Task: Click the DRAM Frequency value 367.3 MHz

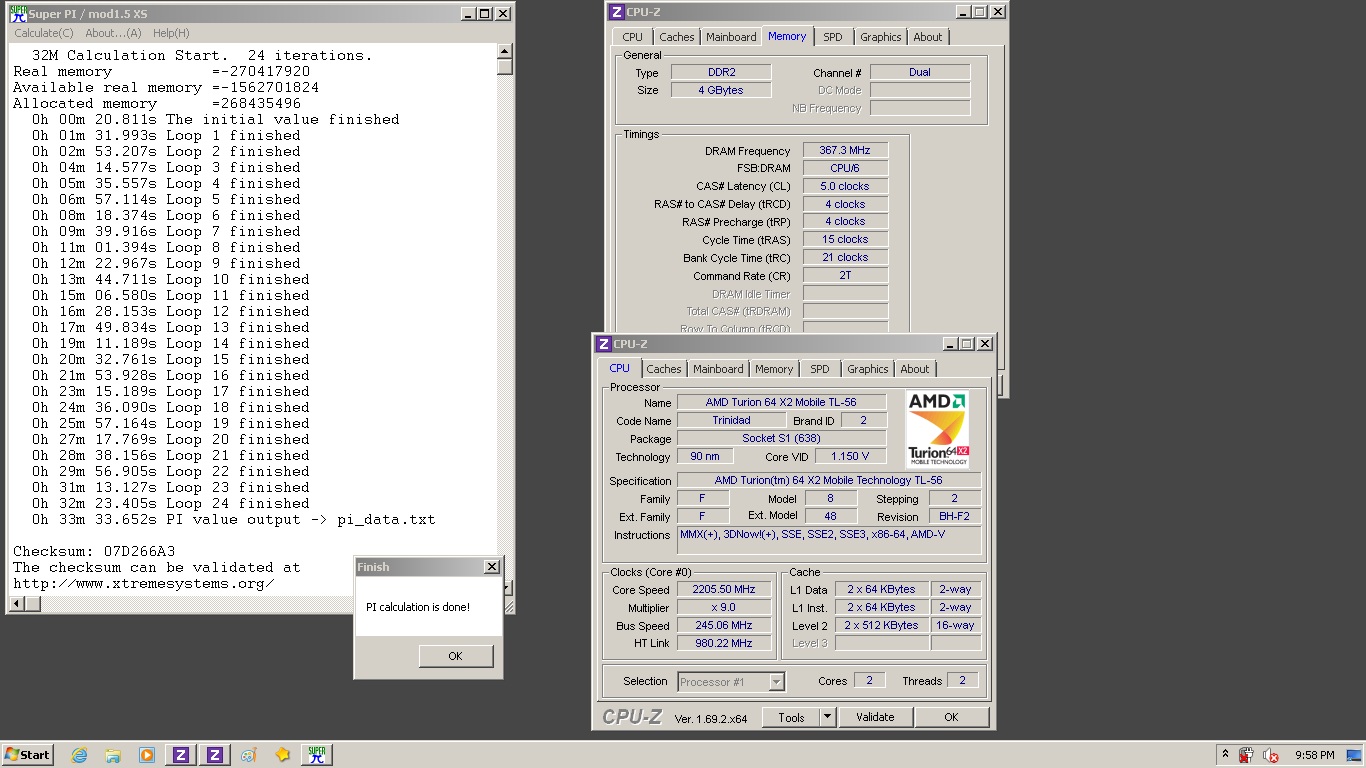Action: pyautogui.click(x=845, y=151)
